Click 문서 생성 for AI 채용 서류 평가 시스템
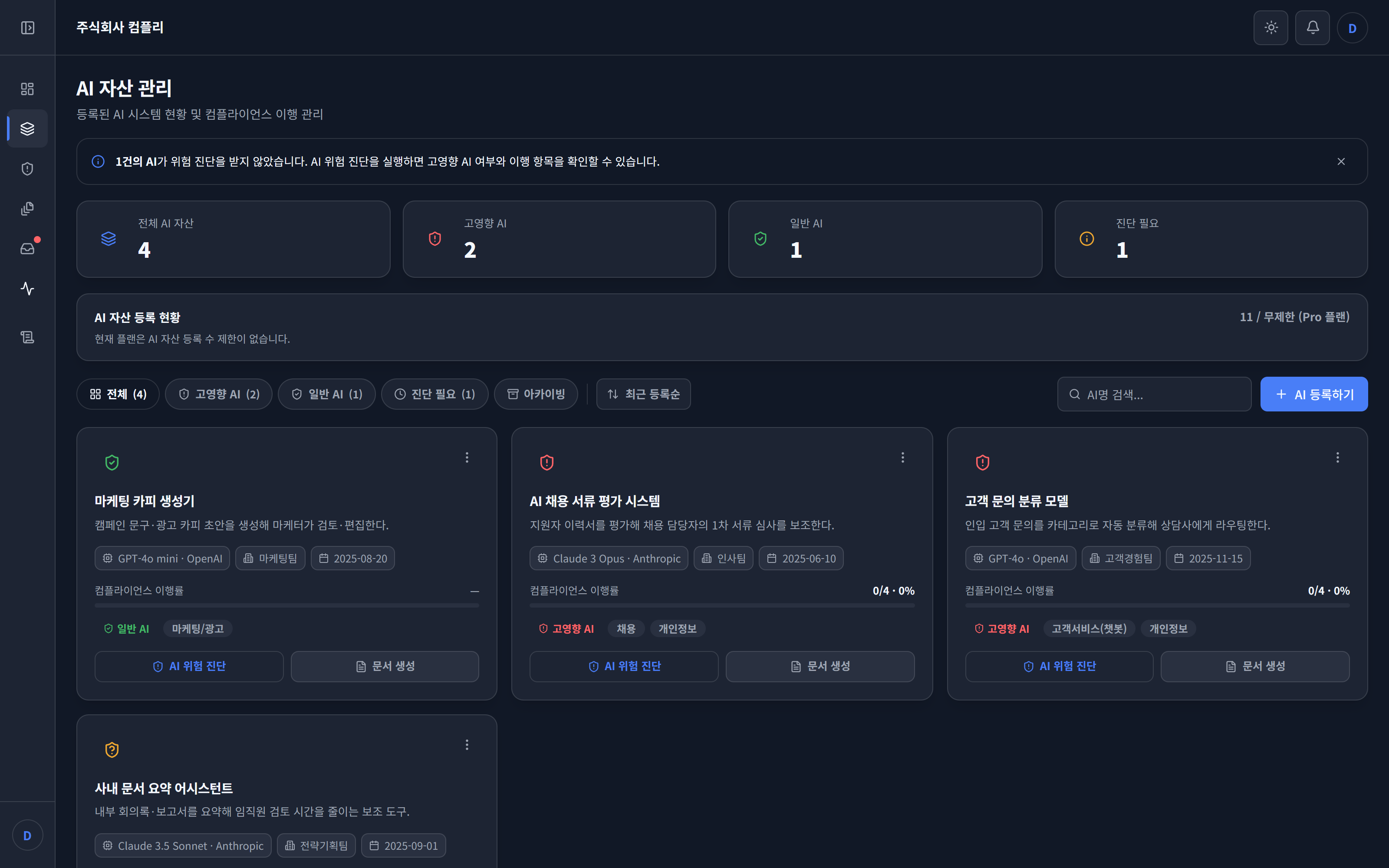1389x868 pixels. 820,667
